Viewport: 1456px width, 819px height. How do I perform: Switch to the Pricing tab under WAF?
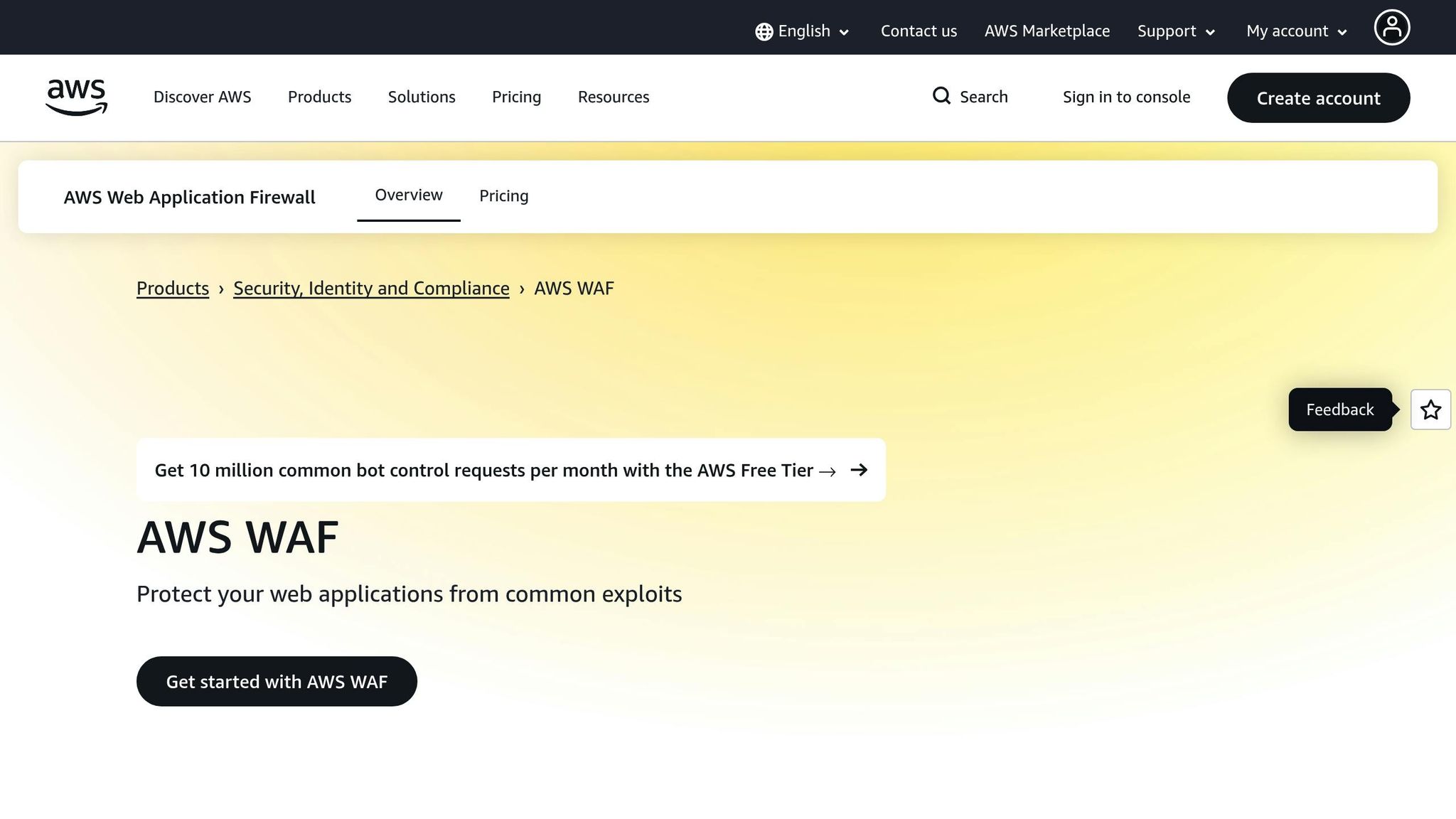(503, 196)
